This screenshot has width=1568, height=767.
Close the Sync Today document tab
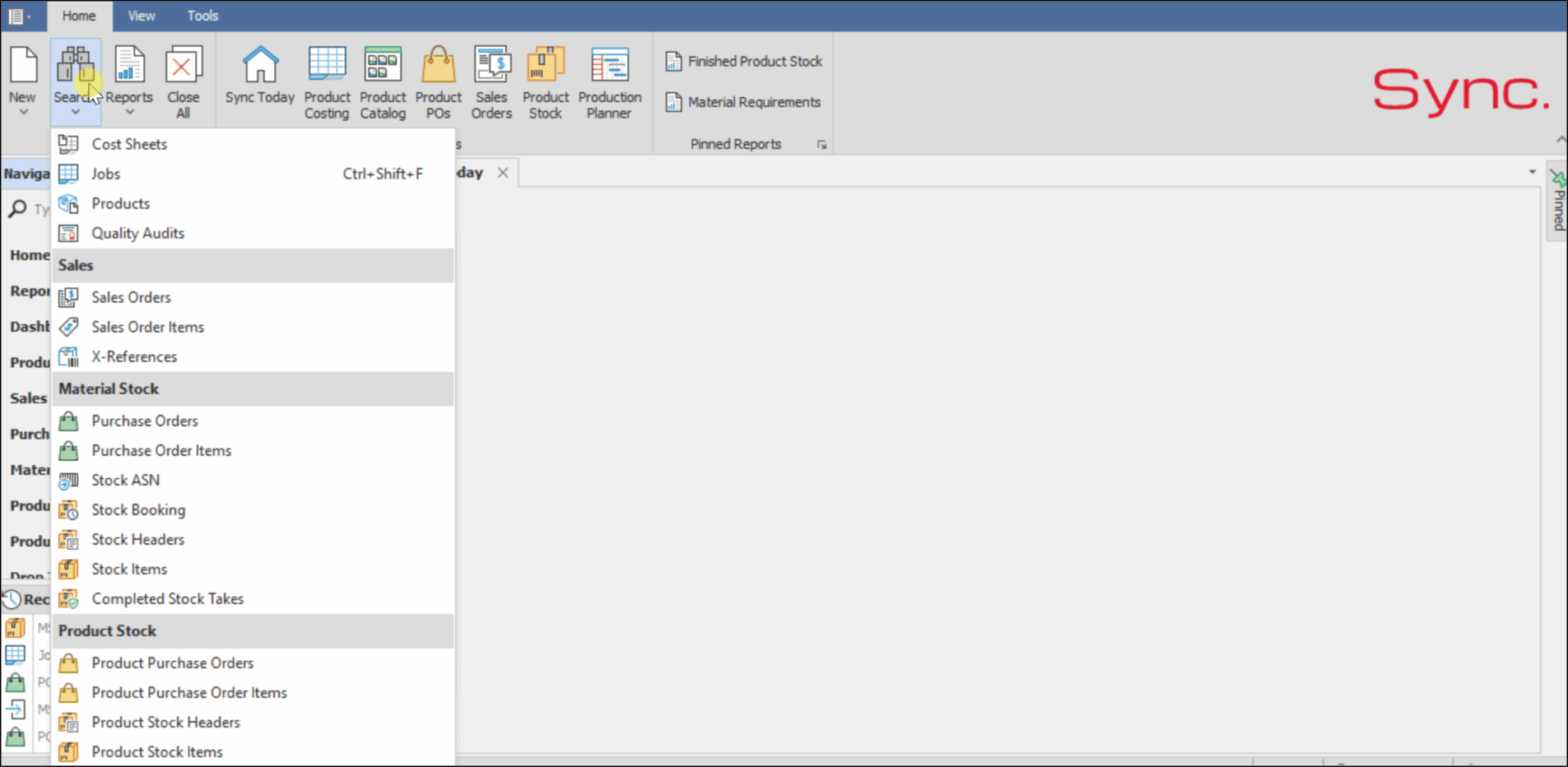[502, 172]
